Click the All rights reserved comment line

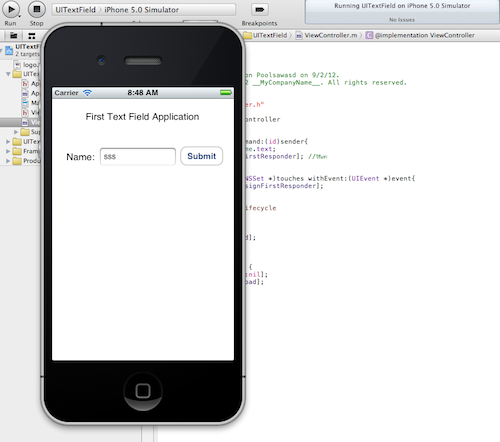(325, 83)
